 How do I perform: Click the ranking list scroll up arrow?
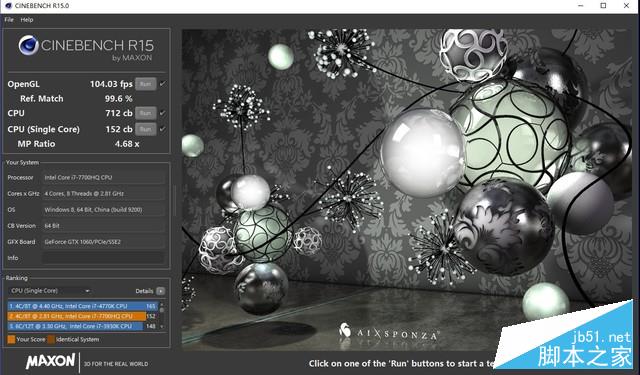pyautogui.click(x=162, y=304)
